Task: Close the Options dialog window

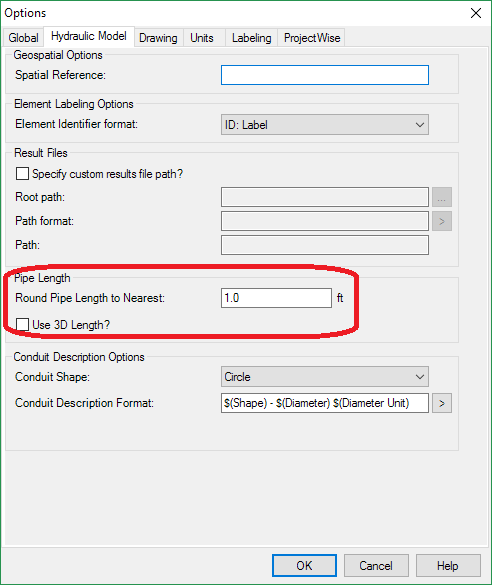Action: (x=476, y=13)
